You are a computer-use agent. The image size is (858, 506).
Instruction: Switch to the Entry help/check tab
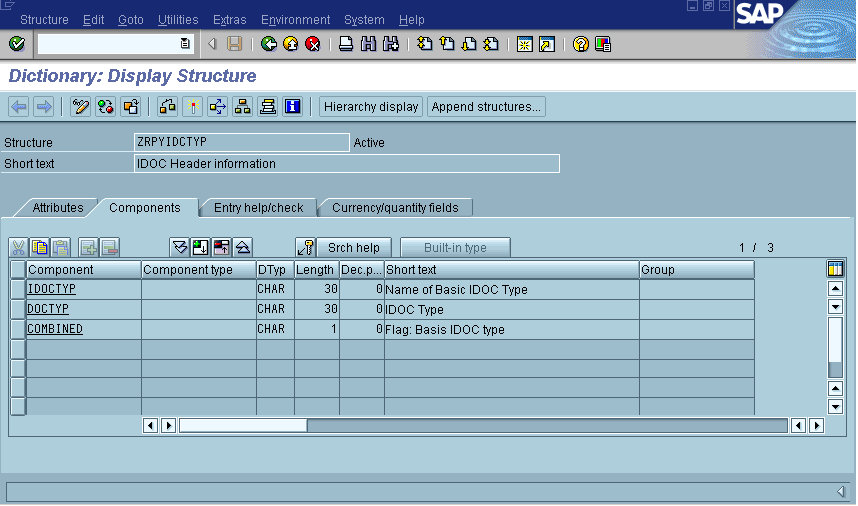[258, 208]
